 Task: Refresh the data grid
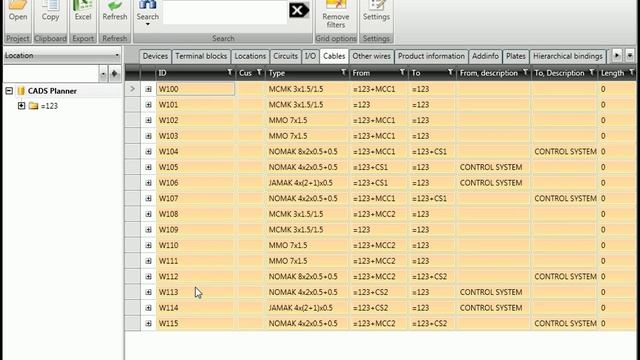pos(115,11)
